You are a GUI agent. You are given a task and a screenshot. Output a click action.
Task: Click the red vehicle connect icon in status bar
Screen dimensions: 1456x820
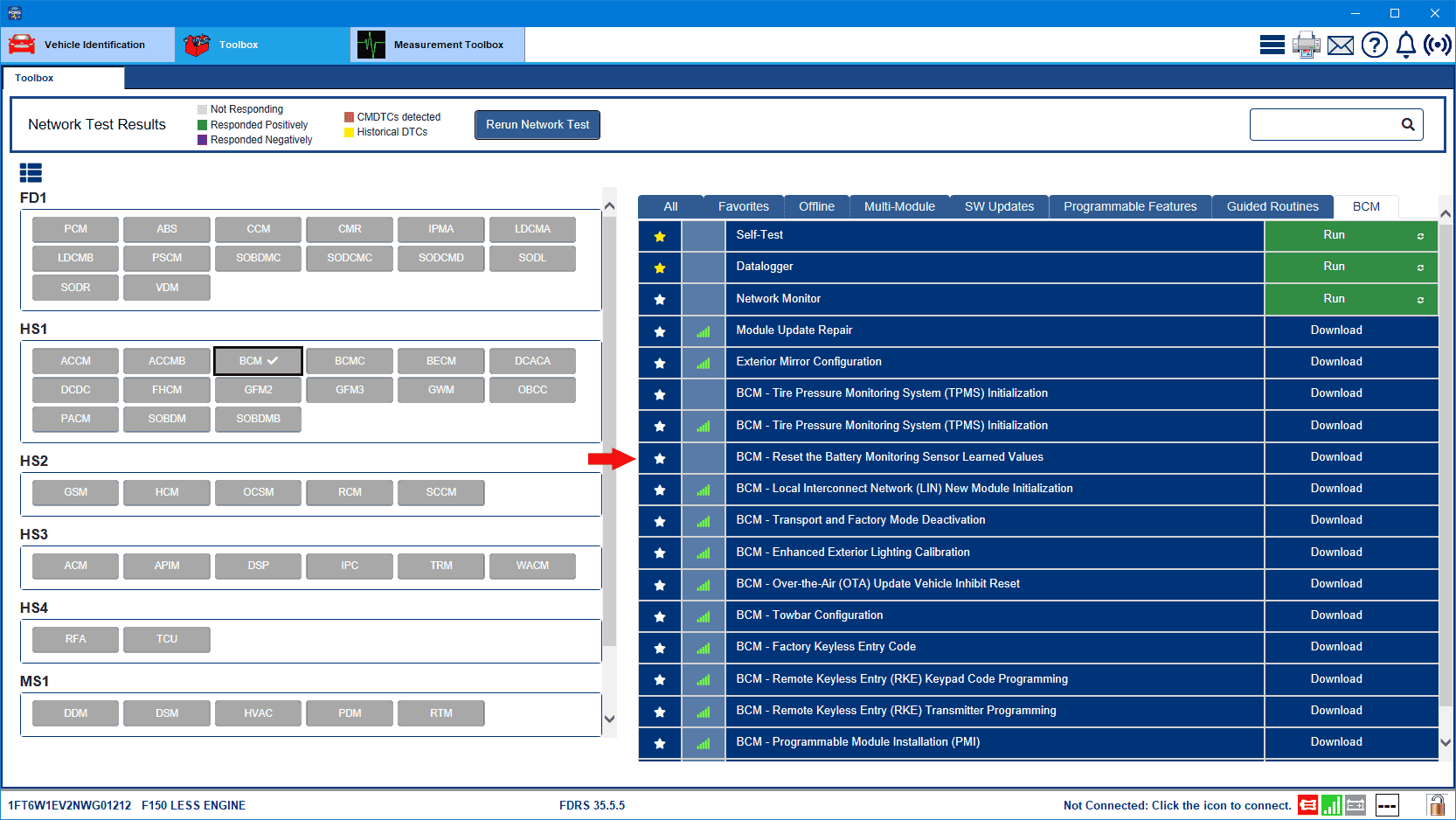pos(1307,805)
